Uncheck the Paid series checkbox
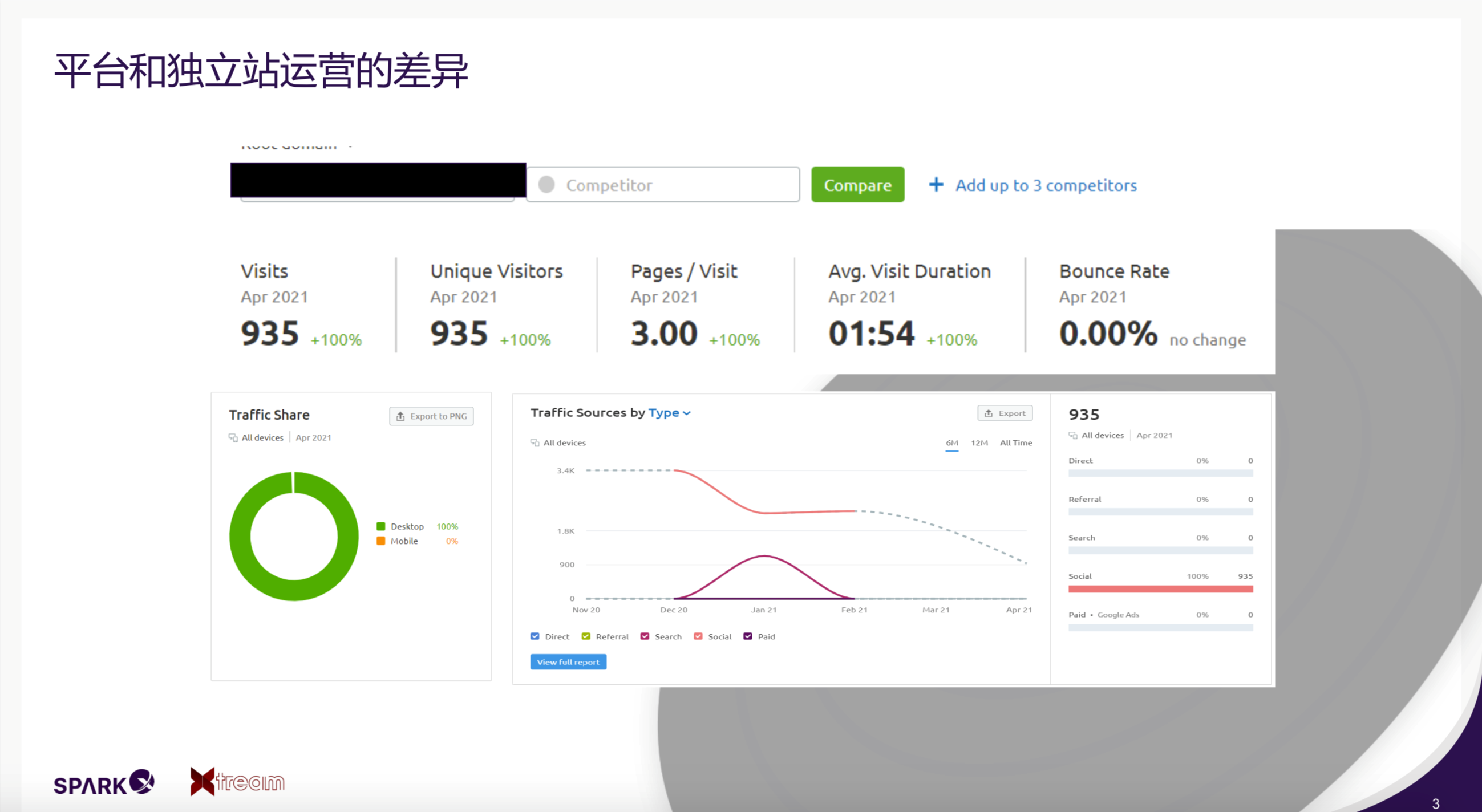1482x812 pixels. tap(748, 636)
